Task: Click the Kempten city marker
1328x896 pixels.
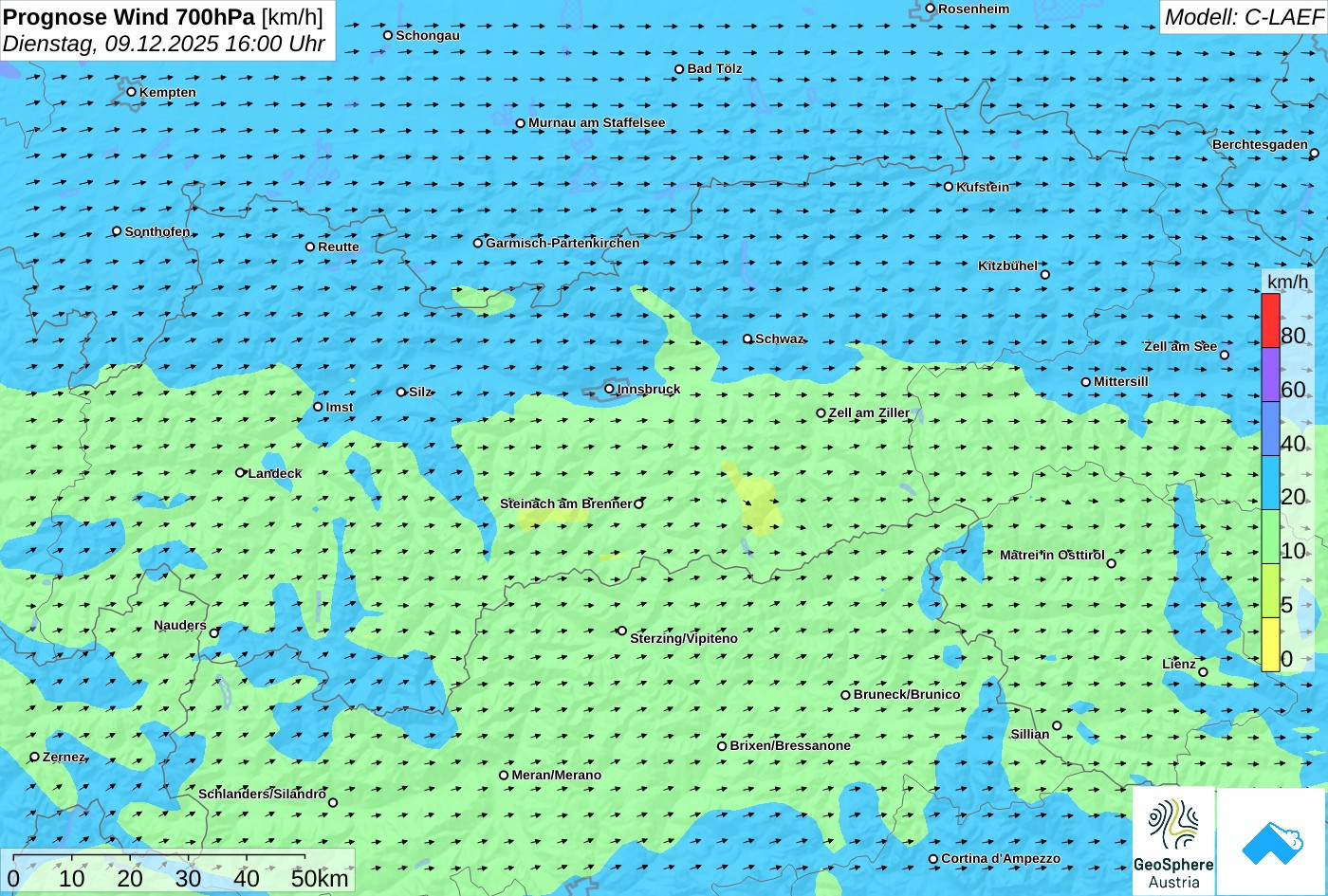Action: 131,92
